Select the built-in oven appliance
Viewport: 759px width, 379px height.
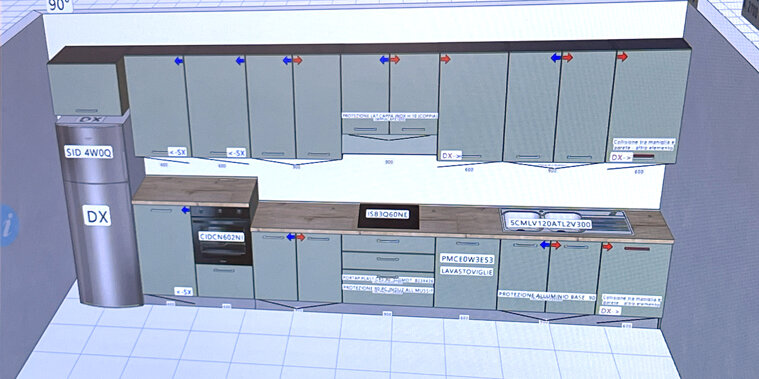[222, 236]
